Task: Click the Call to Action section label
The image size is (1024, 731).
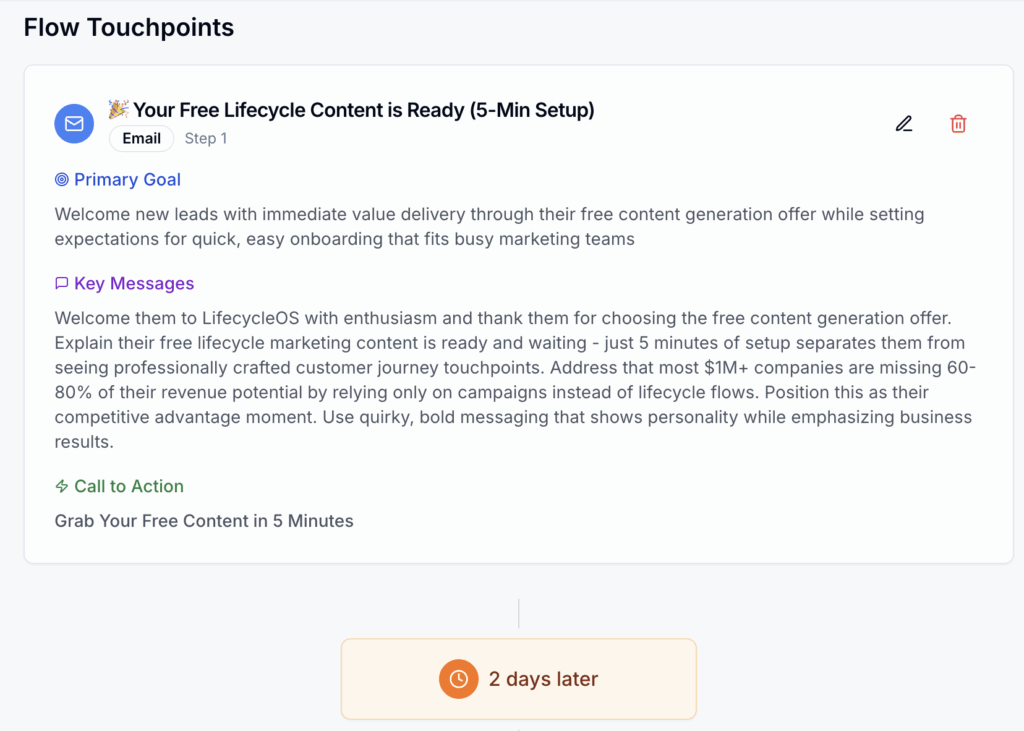Action: [129, 487]
